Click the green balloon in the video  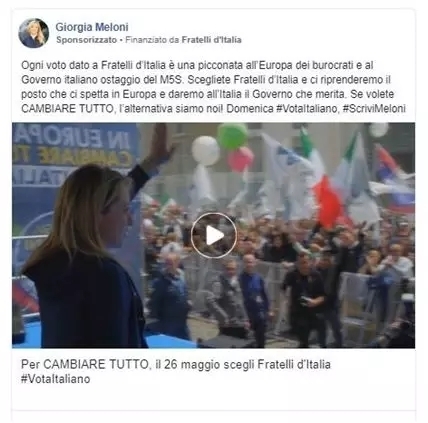click(233, 136)
